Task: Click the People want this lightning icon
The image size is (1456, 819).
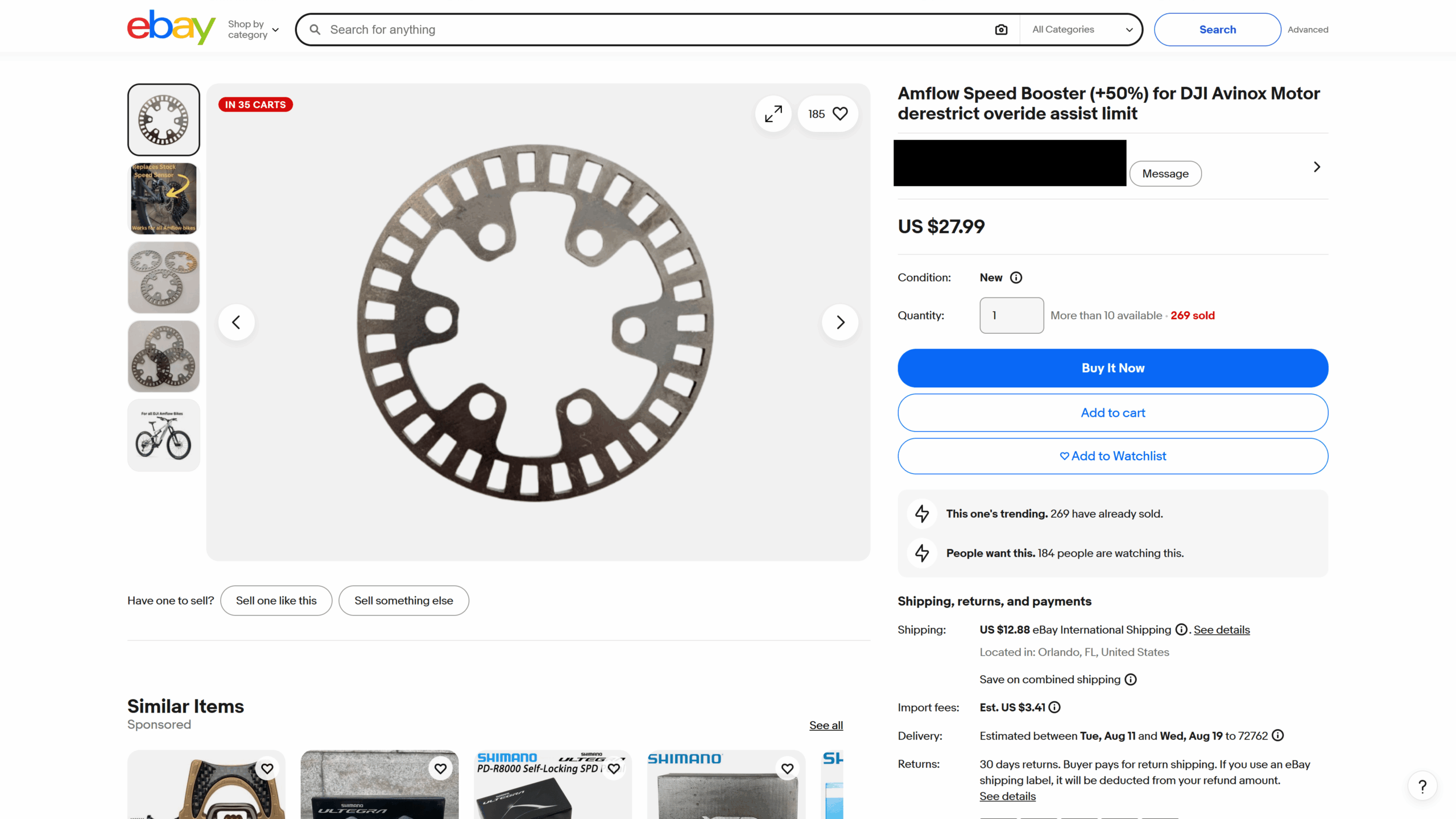Action: 922,553
